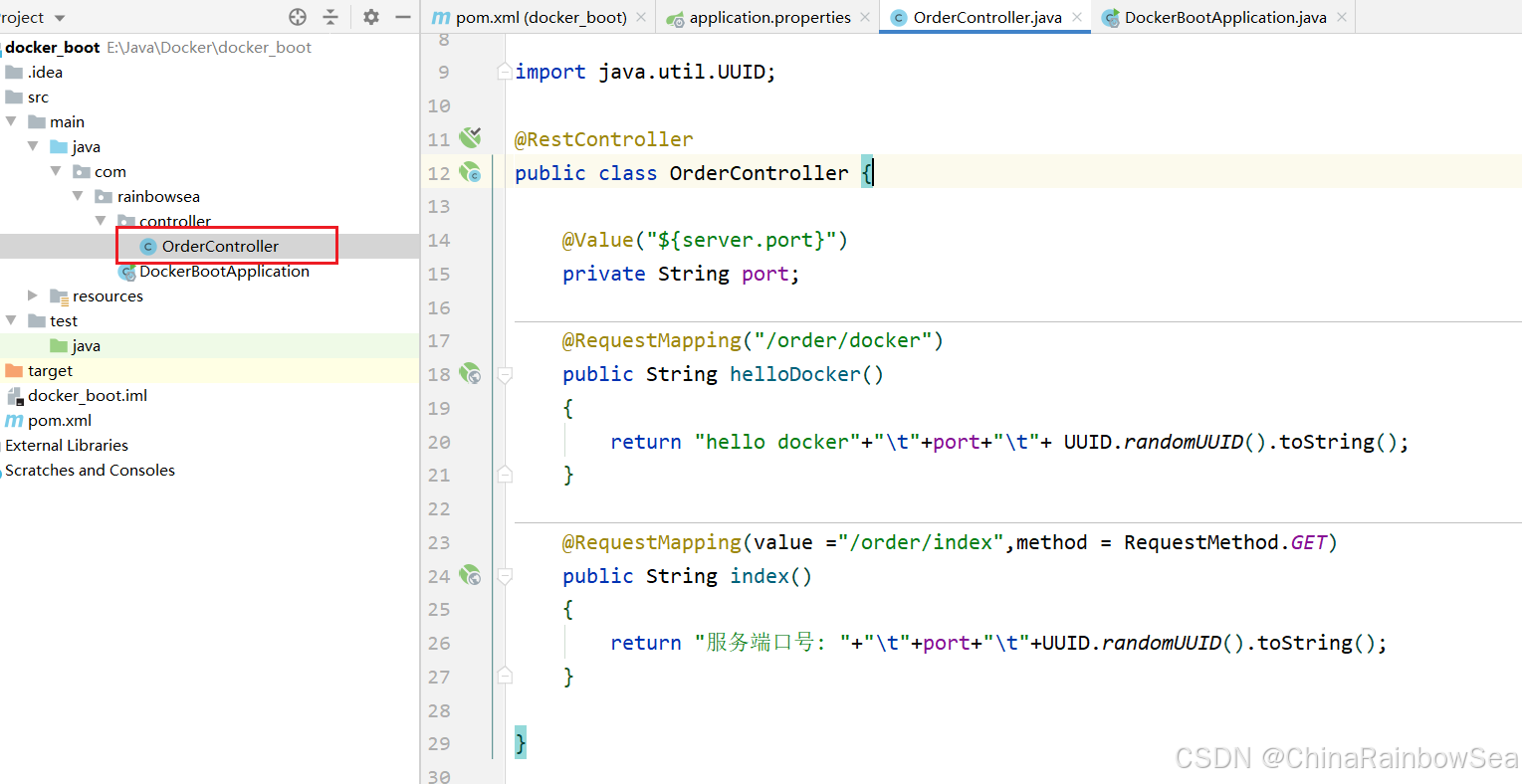This screenshot has height=784, width=1522.
Task: Select the green test java folder
Action: coord(86,345)
